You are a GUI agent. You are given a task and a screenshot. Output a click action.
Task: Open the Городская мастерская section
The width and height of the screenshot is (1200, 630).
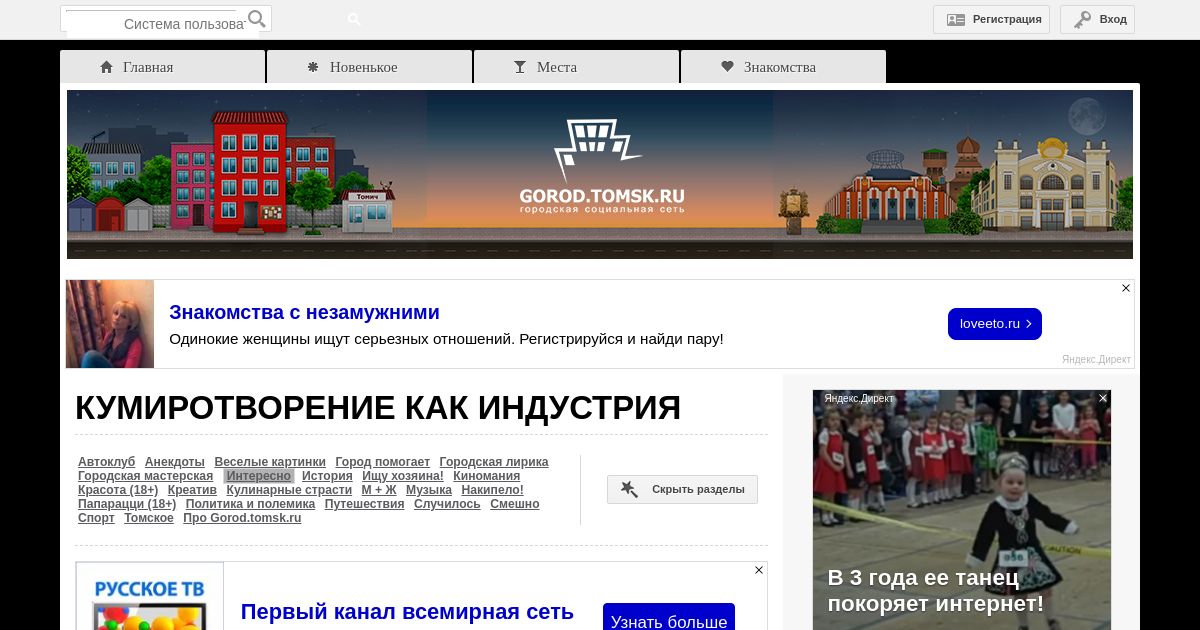point(146,476)
